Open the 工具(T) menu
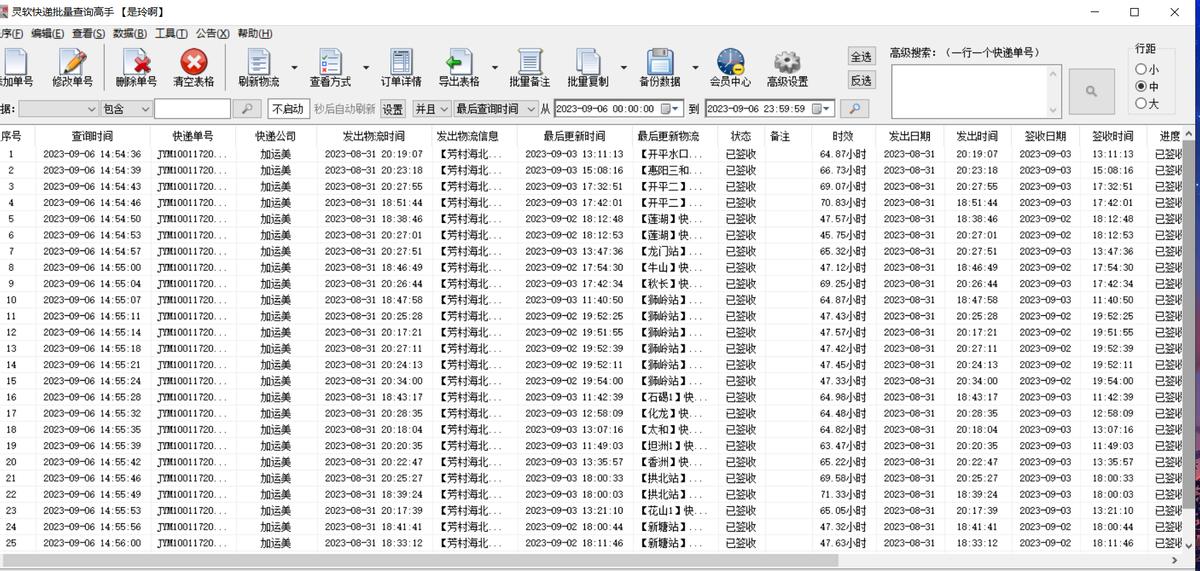Viewport: 1200px width, 571px height. pos(171,33)
